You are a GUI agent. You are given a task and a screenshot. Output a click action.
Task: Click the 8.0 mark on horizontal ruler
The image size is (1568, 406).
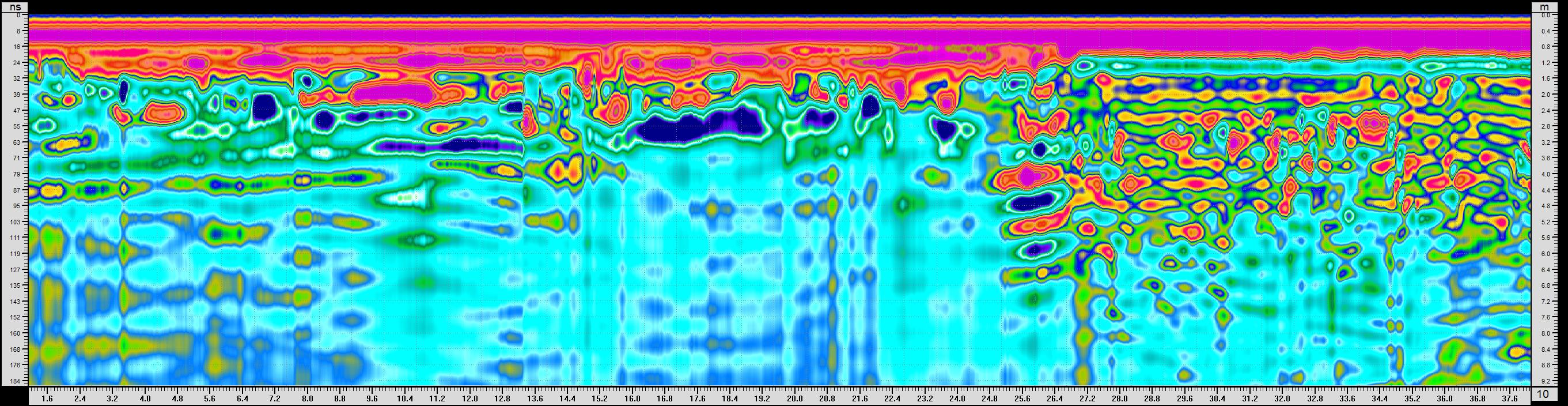pos(308,399)
